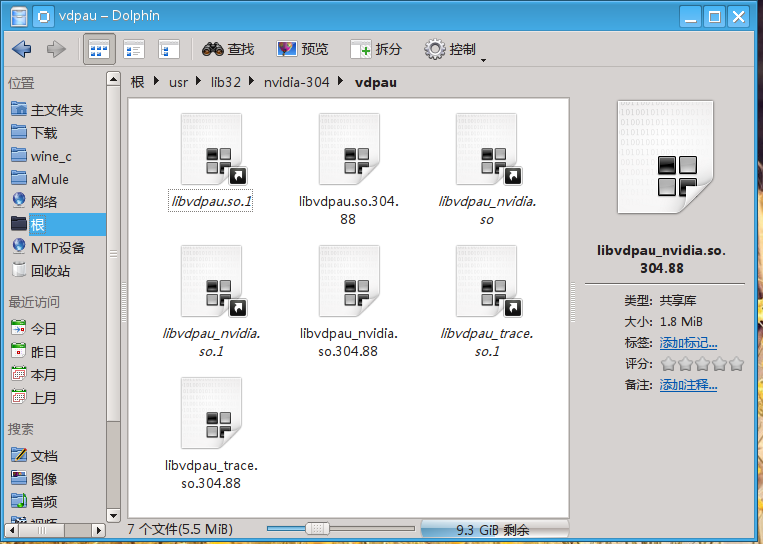Click places panel horizontal scroll left arrow

click(13, 530)
